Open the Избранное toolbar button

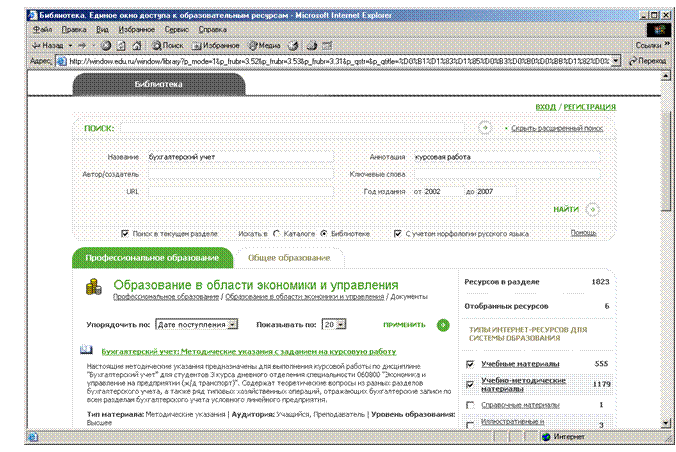coord(215,45)
